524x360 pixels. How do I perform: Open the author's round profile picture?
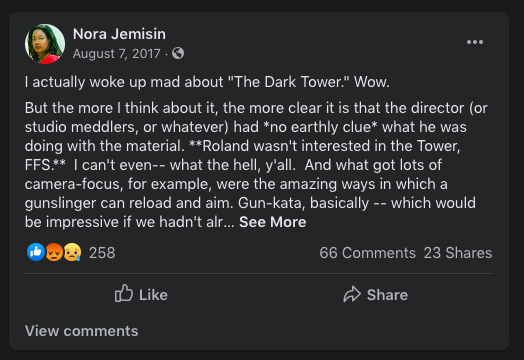[45, 43]
